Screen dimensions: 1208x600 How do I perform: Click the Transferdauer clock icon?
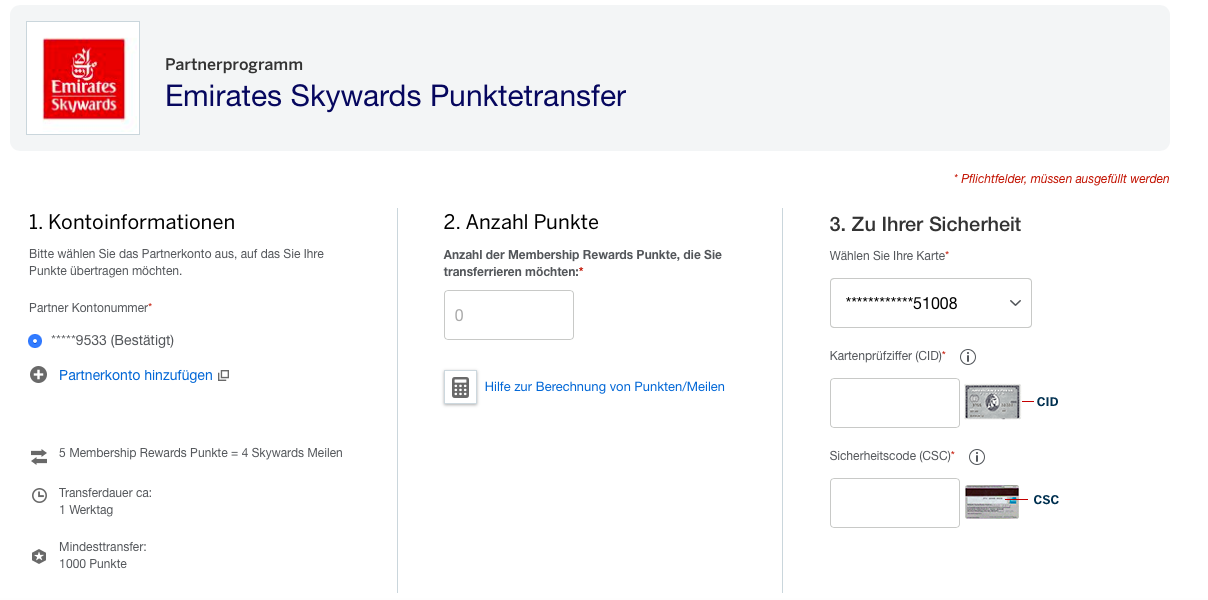tap(39, 495)
